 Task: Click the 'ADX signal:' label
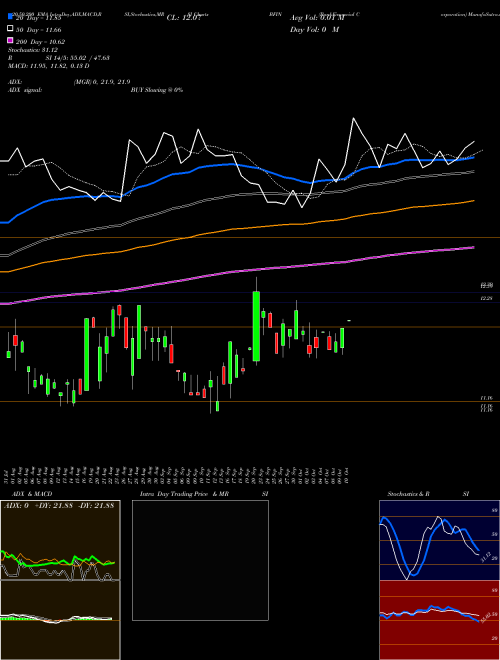coord(25,90)
